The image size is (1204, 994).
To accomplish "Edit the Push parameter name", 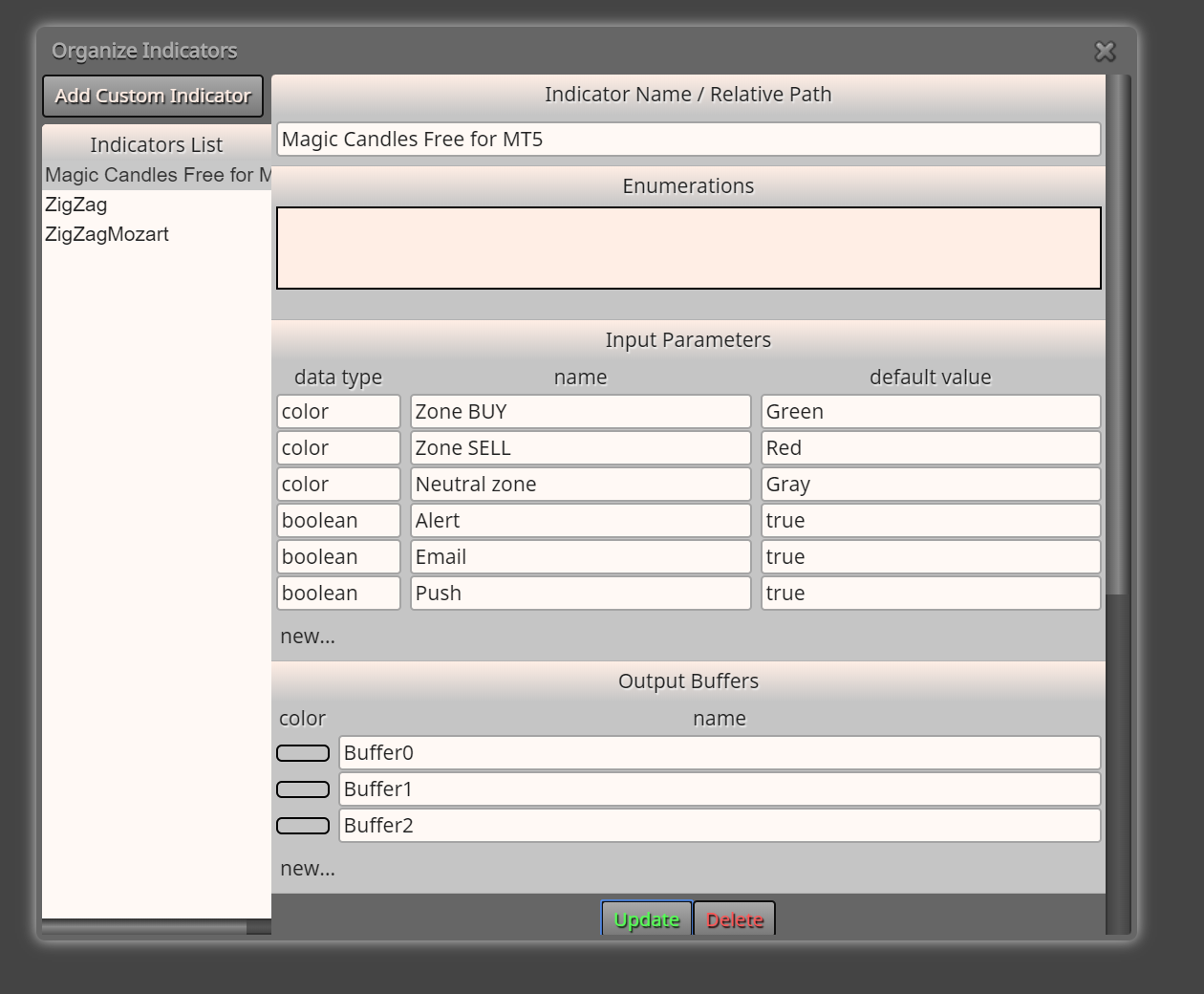I will pyautogui.click(x=580, y=594).
